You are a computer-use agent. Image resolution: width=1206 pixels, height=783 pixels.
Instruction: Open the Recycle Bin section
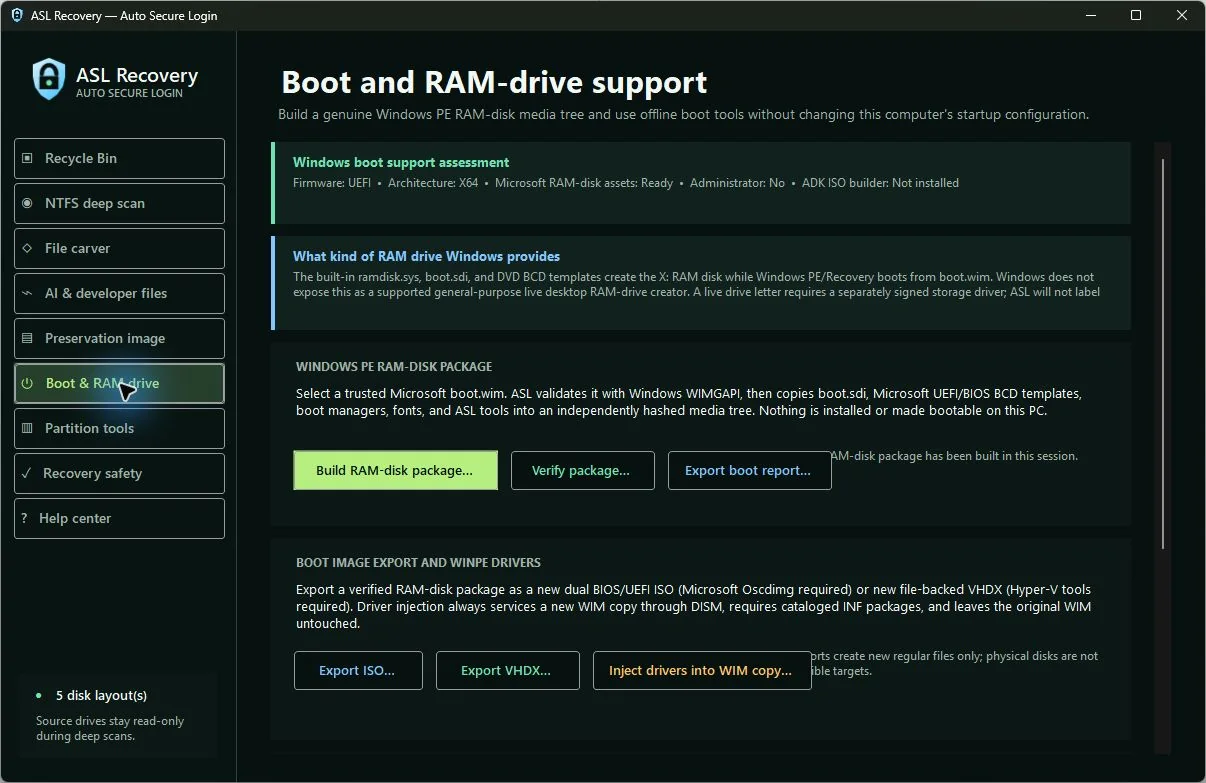click(x=119, y=158)
